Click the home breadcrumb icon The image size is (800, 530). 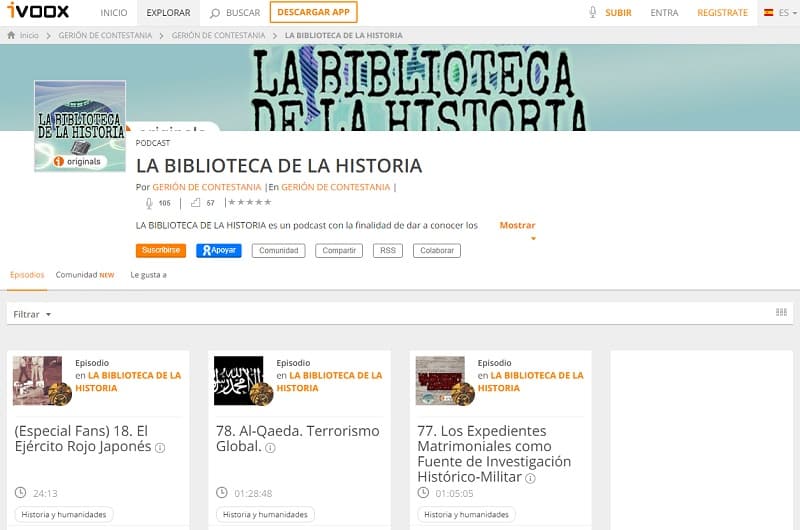(11, 35)
